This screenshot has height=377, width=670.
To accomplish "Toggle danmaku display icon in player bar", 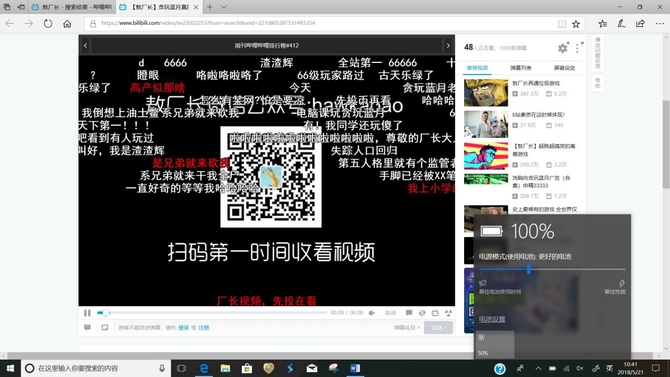I will click(409, 313).
